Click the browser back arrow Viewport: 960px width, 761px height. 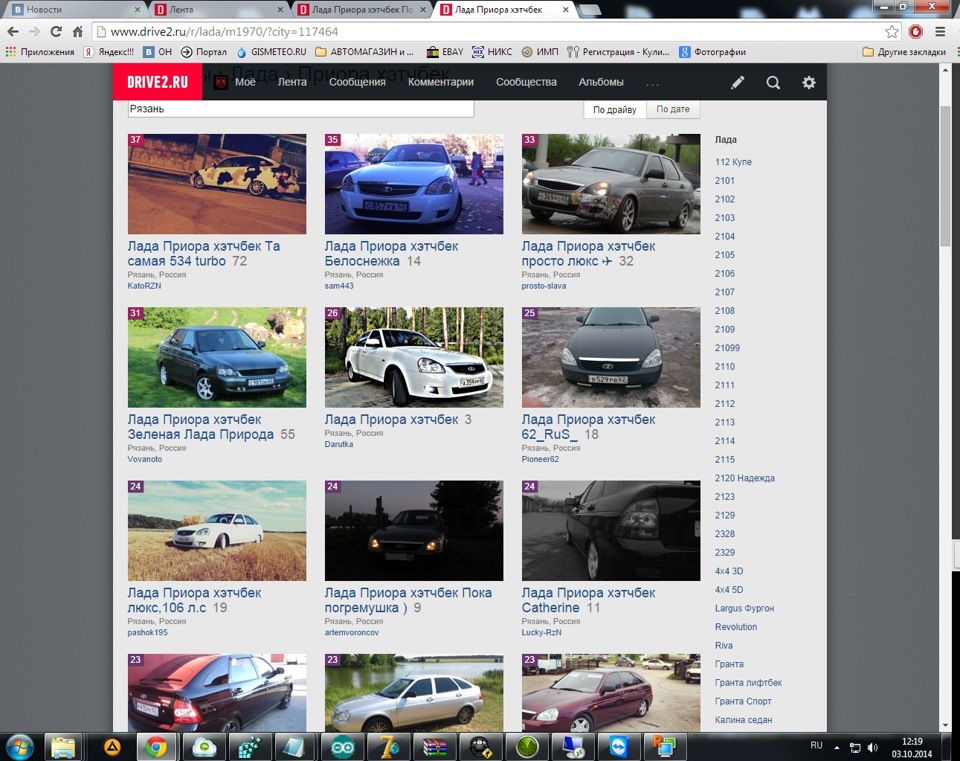tap(13, 32)
